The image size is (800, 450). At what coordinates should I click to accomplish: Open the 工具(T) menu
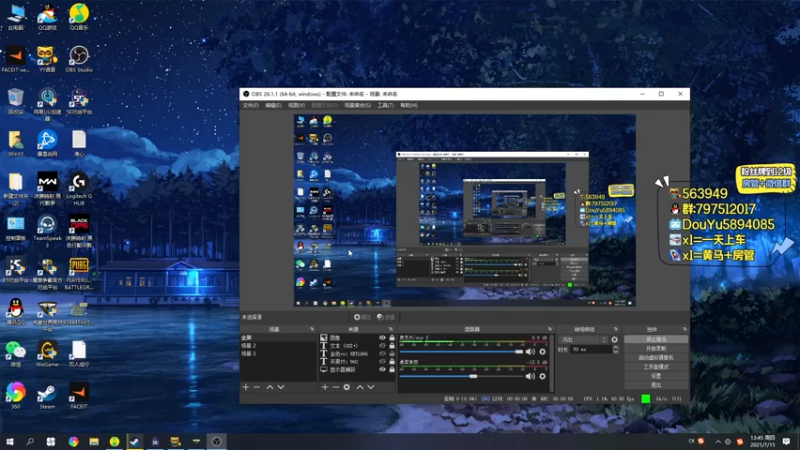pos(385,105)
